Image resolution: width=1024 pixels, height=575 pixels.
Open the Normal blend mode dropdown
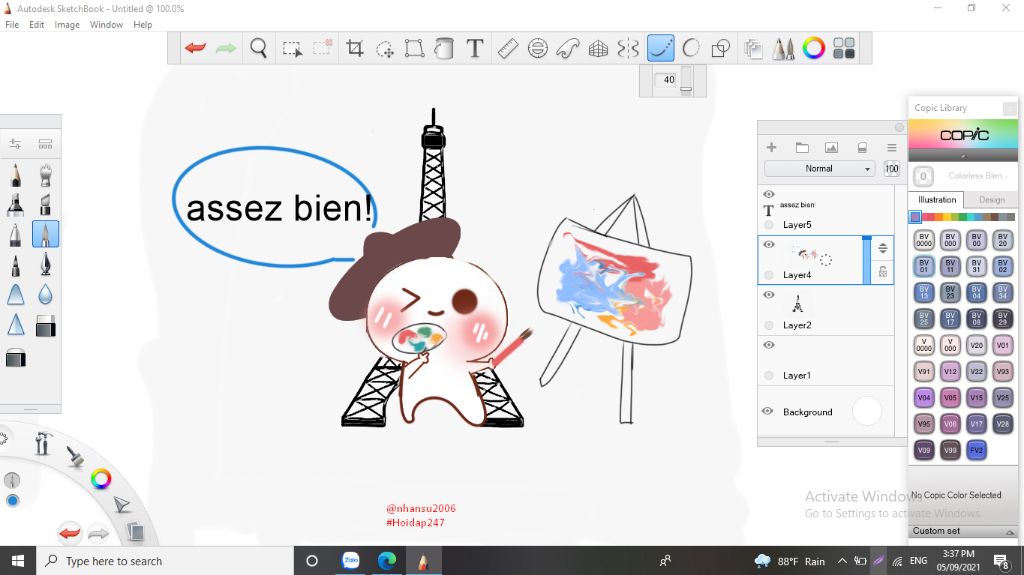[819, 169]
